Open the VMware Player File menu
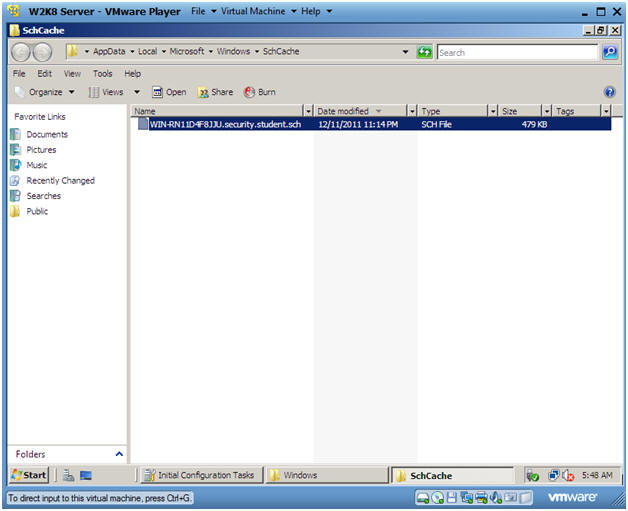 pyautogui.click(x=203, y=11)
